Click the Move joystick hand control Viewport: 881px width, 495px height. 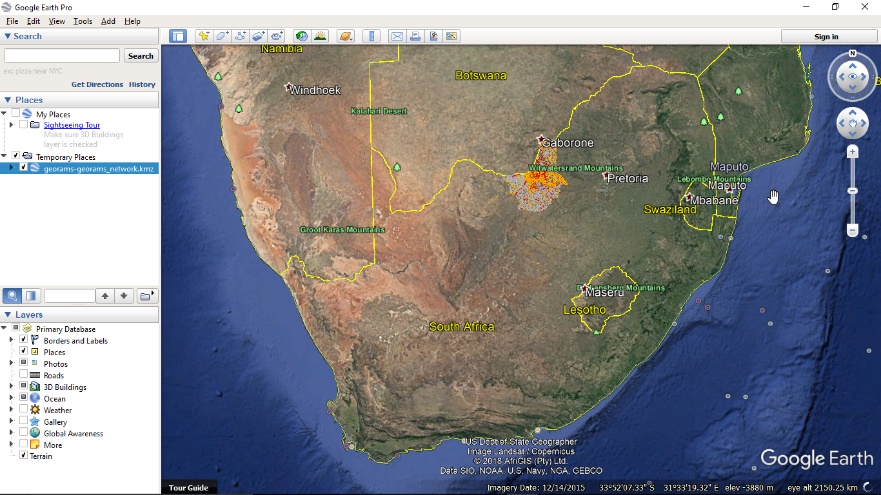click(x=852, y=124)
